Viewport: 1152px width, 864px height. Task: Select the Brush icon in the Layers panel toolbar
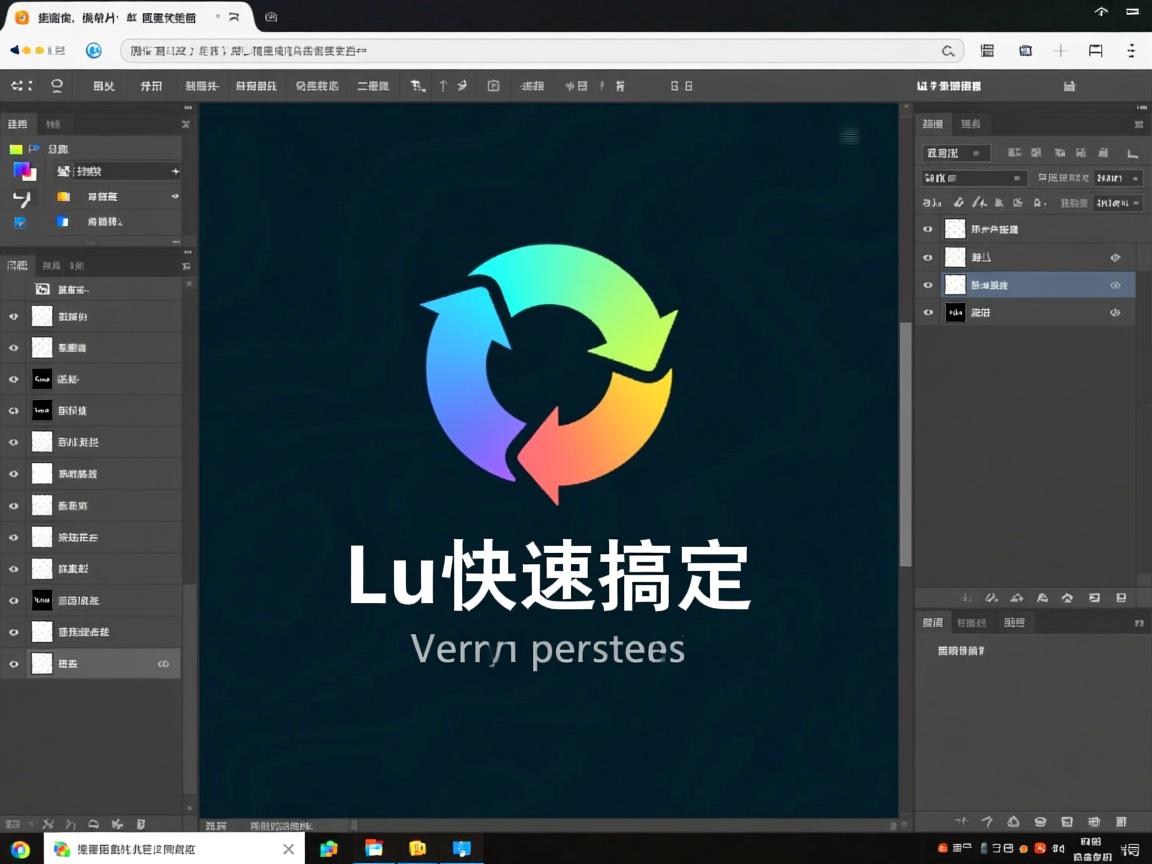point(958,203)
